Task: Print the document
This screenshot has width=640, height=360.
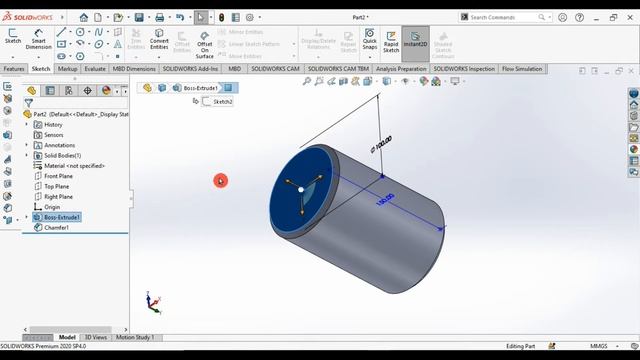Action: (160, 18)
